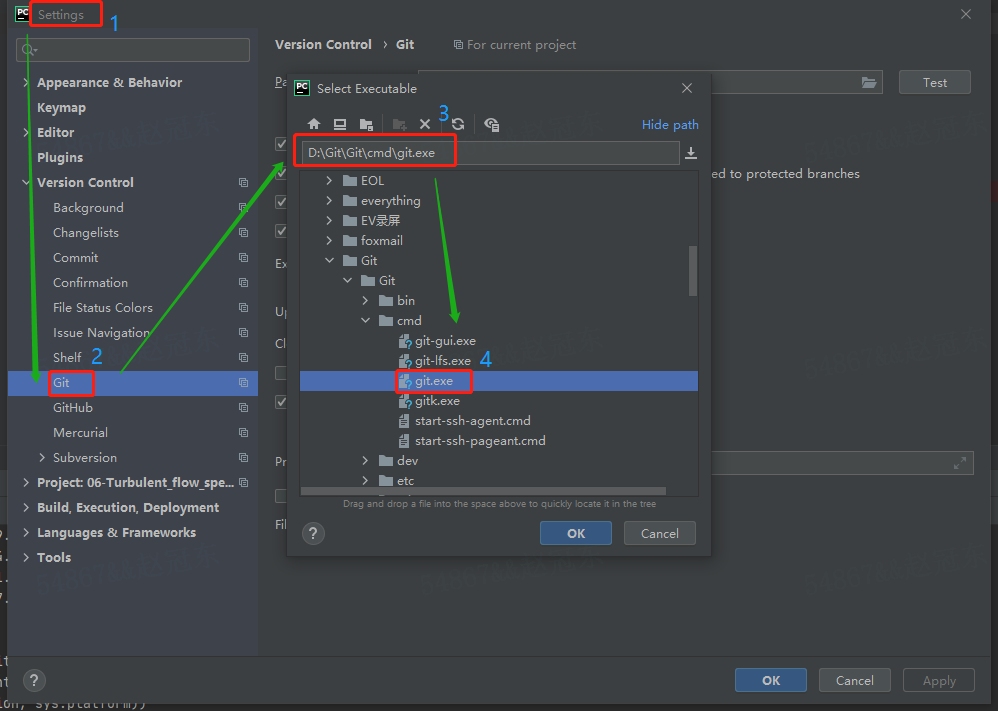Click the executable path input field

tap(489, 153)
